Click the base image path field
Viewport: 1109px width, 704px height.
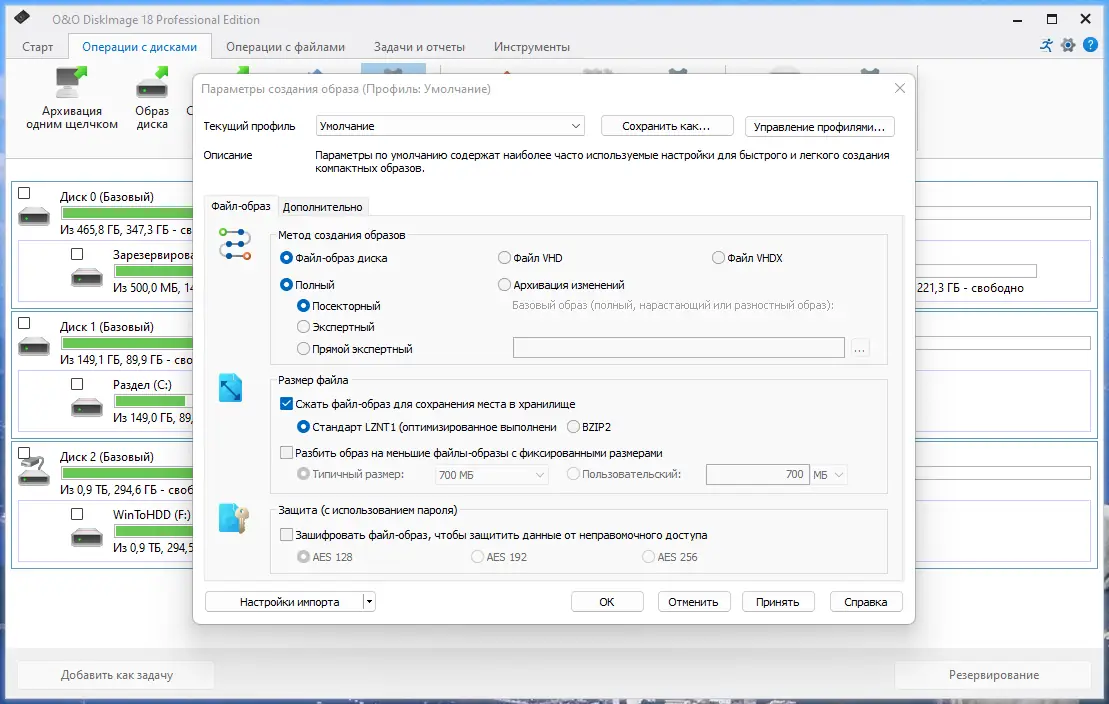(678, 347)
